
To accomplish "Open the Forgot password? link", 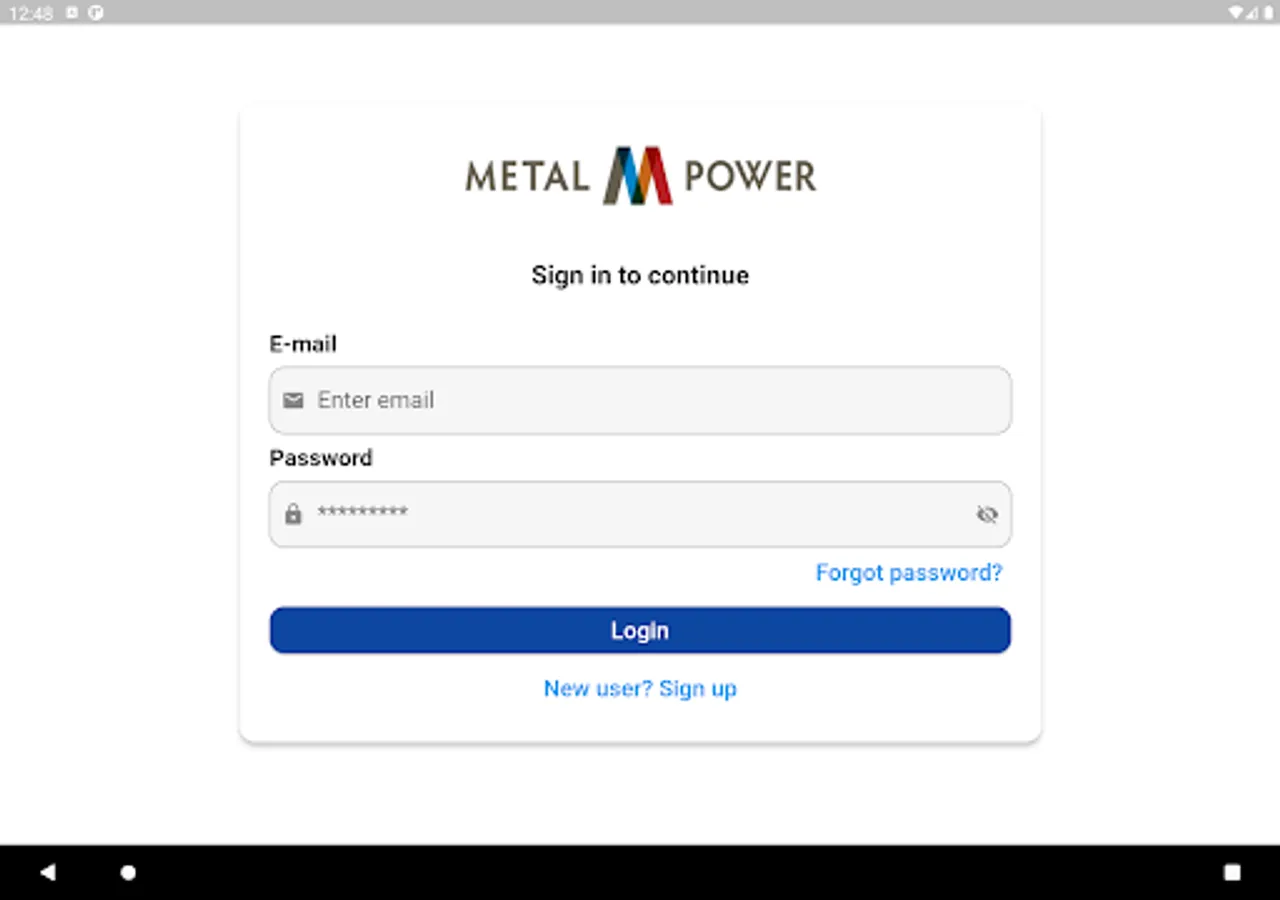I will point(908,573).
